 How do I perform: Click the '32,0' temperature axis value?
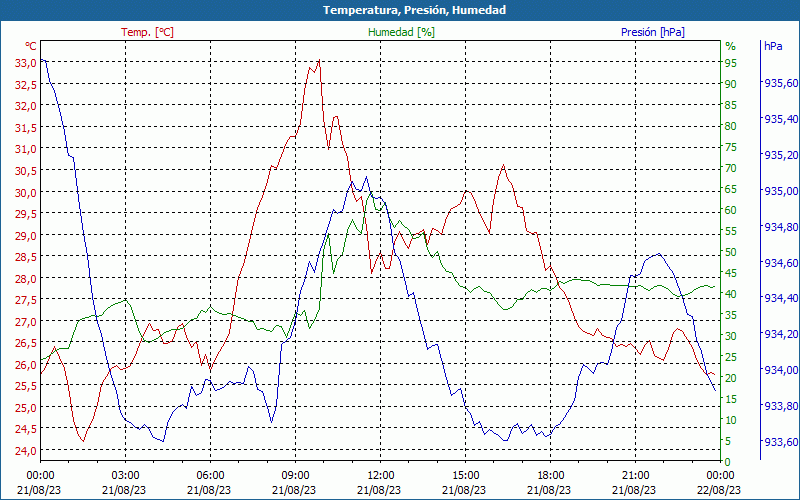[x=26, y=106]
